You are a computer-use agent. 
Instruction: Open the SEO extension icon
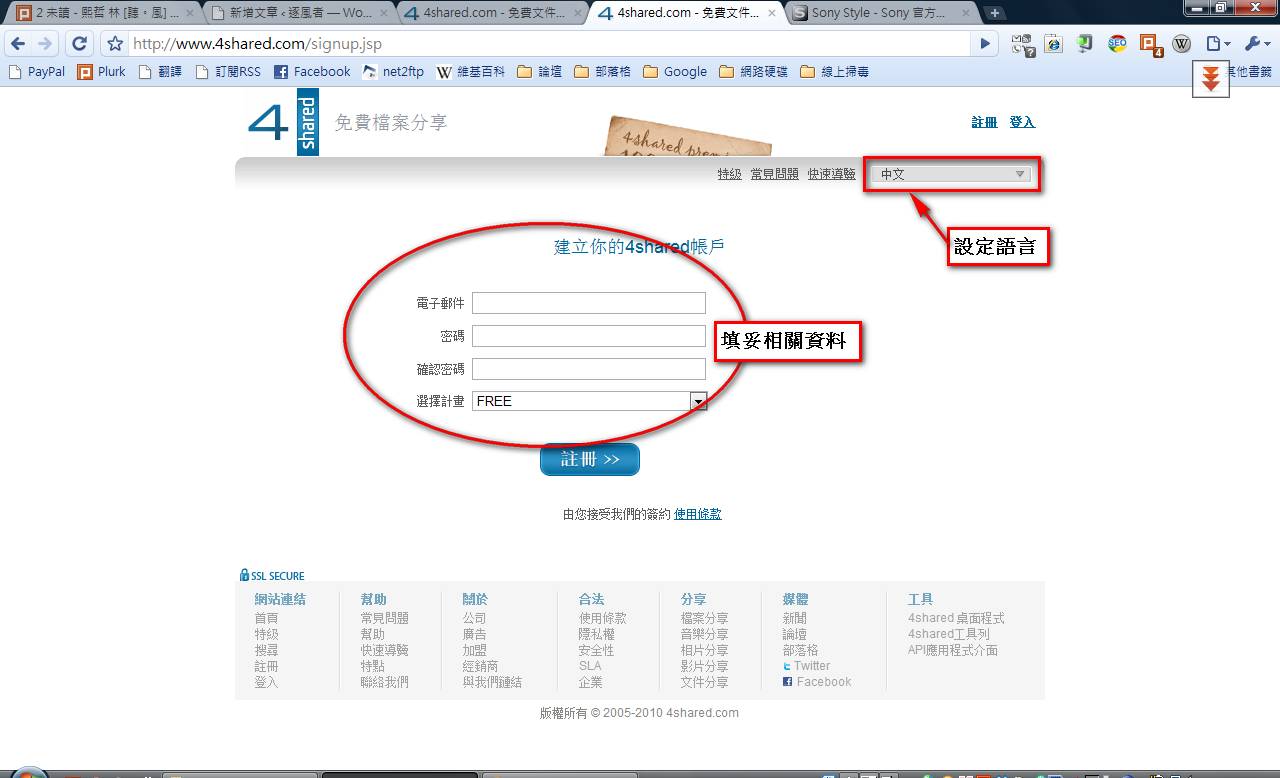click(x=1117, y=44)
